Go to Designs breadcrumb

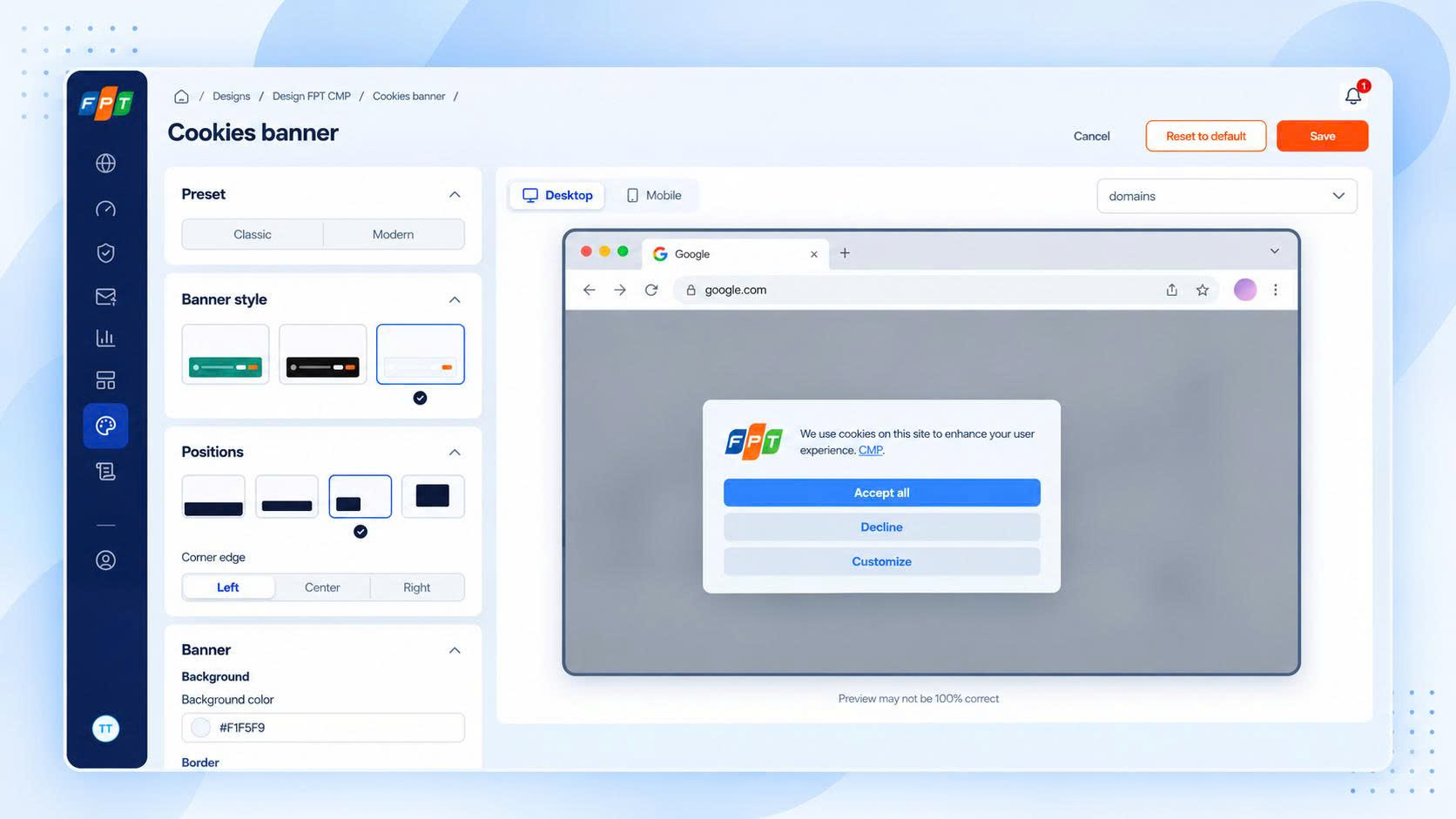232,96
